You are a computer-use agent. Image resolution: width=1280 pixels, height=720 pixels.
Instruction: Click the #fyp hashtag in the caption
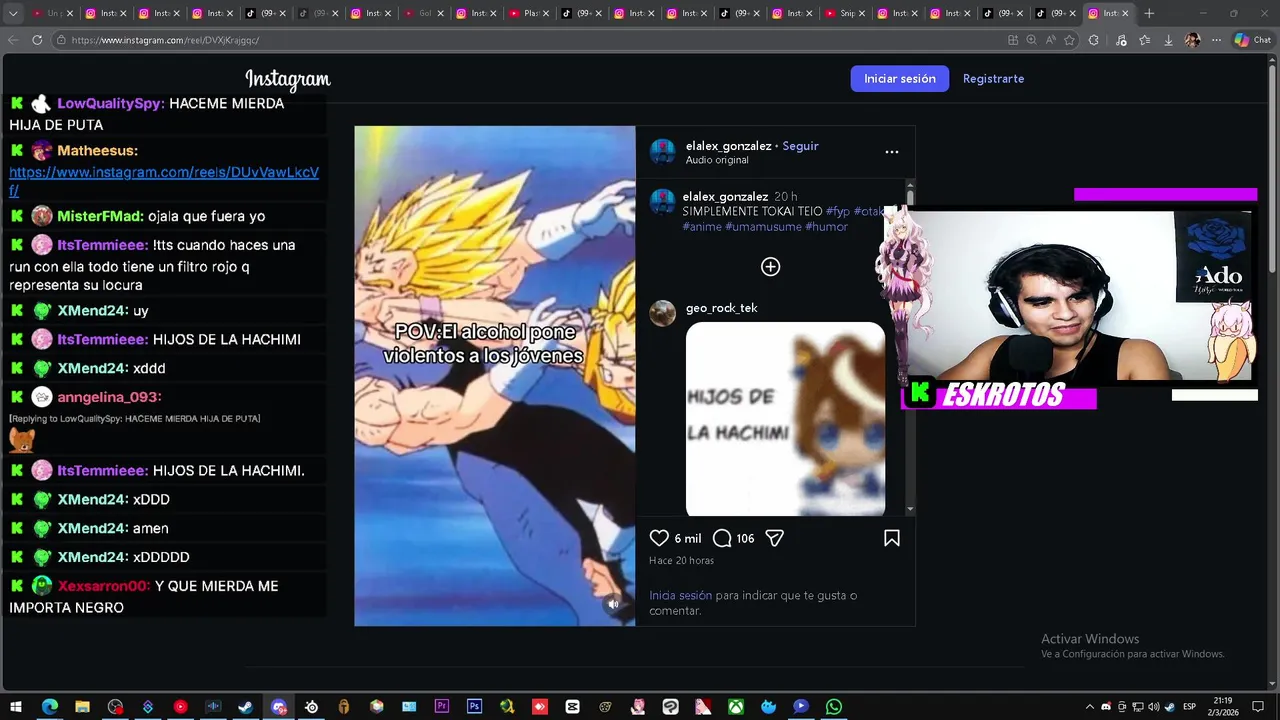click(838, 212)
